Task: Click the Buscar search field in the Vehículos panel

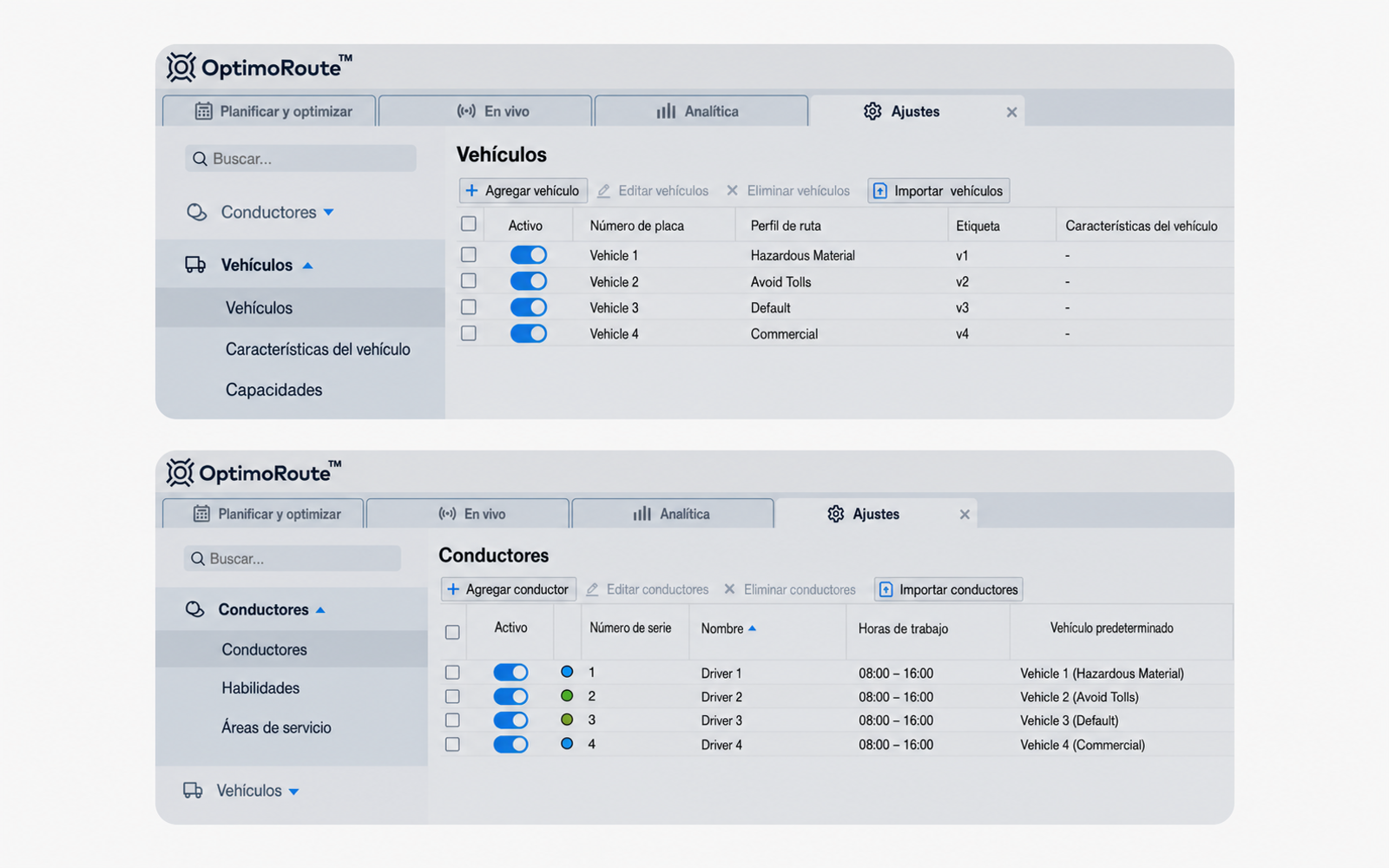Action: (300, 159)
